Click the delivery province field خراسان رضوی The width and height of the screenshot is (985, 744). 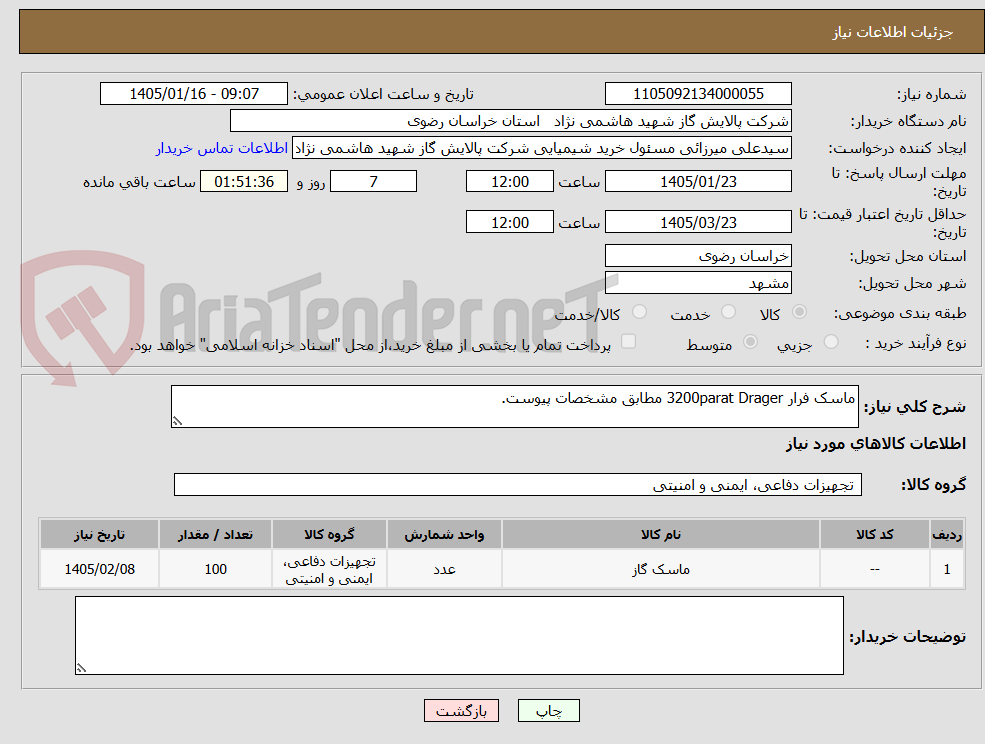click(x=698, y=256)
